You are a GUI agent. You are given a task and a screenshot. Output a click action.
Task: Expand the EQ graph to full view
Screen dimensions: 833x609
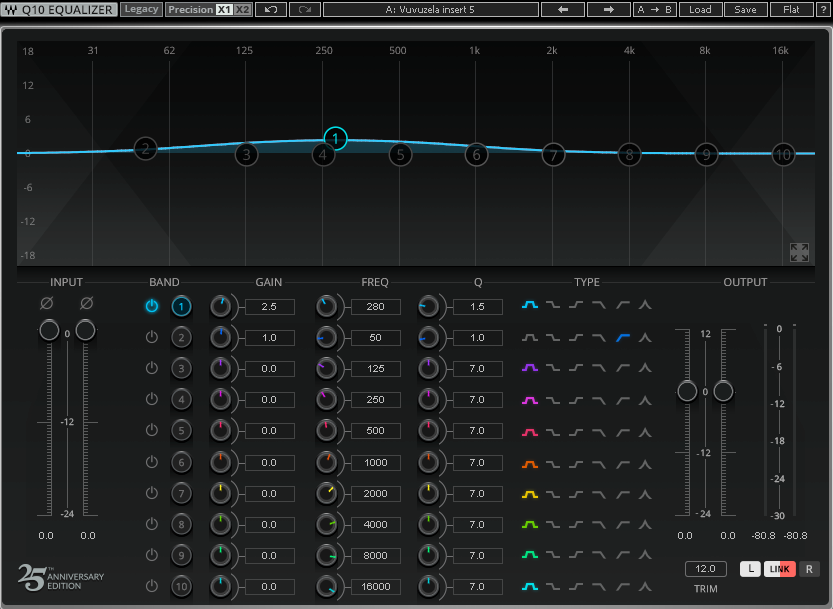coord(799,252)
